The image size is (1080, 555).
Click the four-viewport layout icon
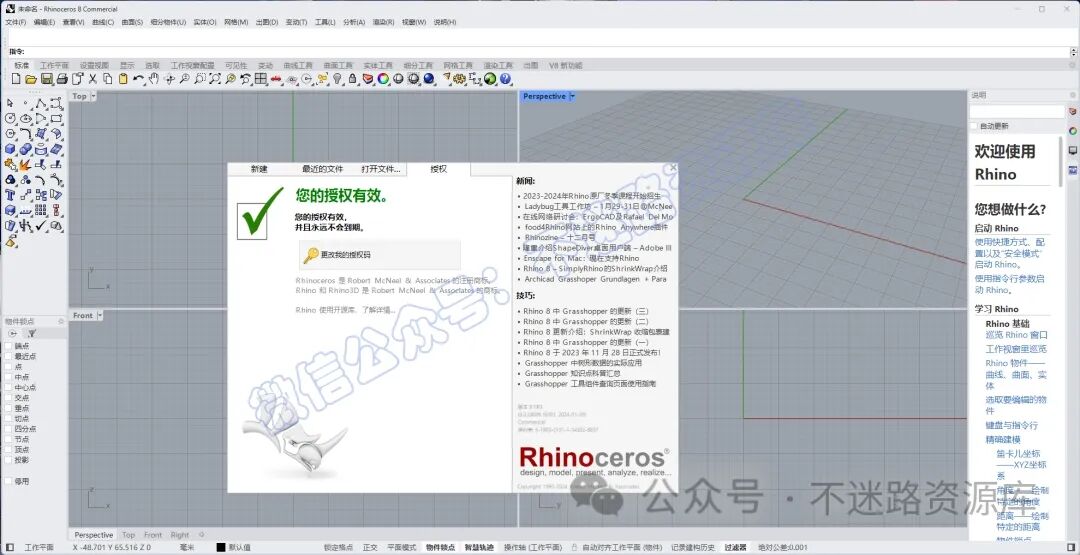click(260, 79)
